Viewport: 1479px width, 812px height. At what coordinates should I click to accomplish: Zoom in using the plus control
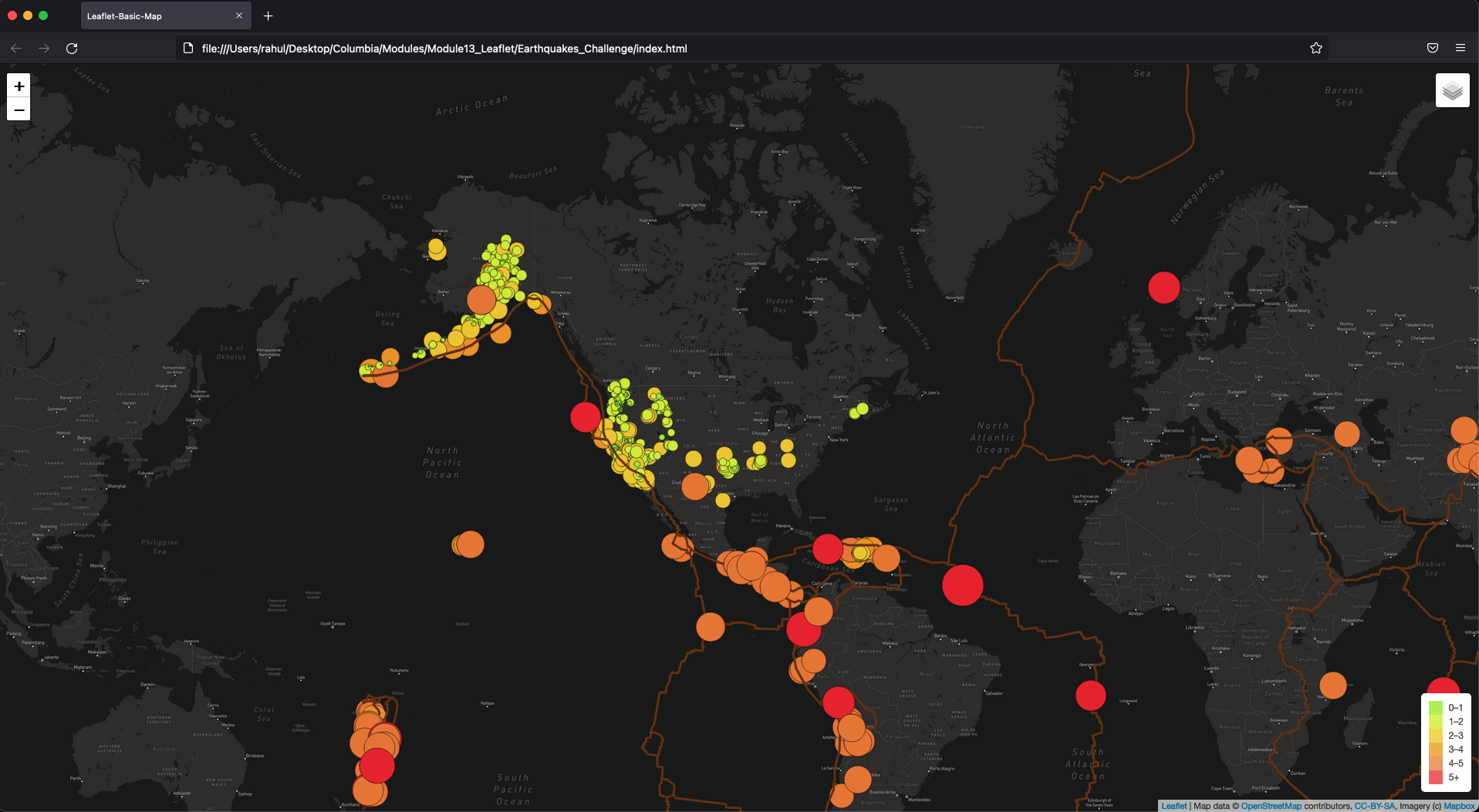tap(18, 86)
